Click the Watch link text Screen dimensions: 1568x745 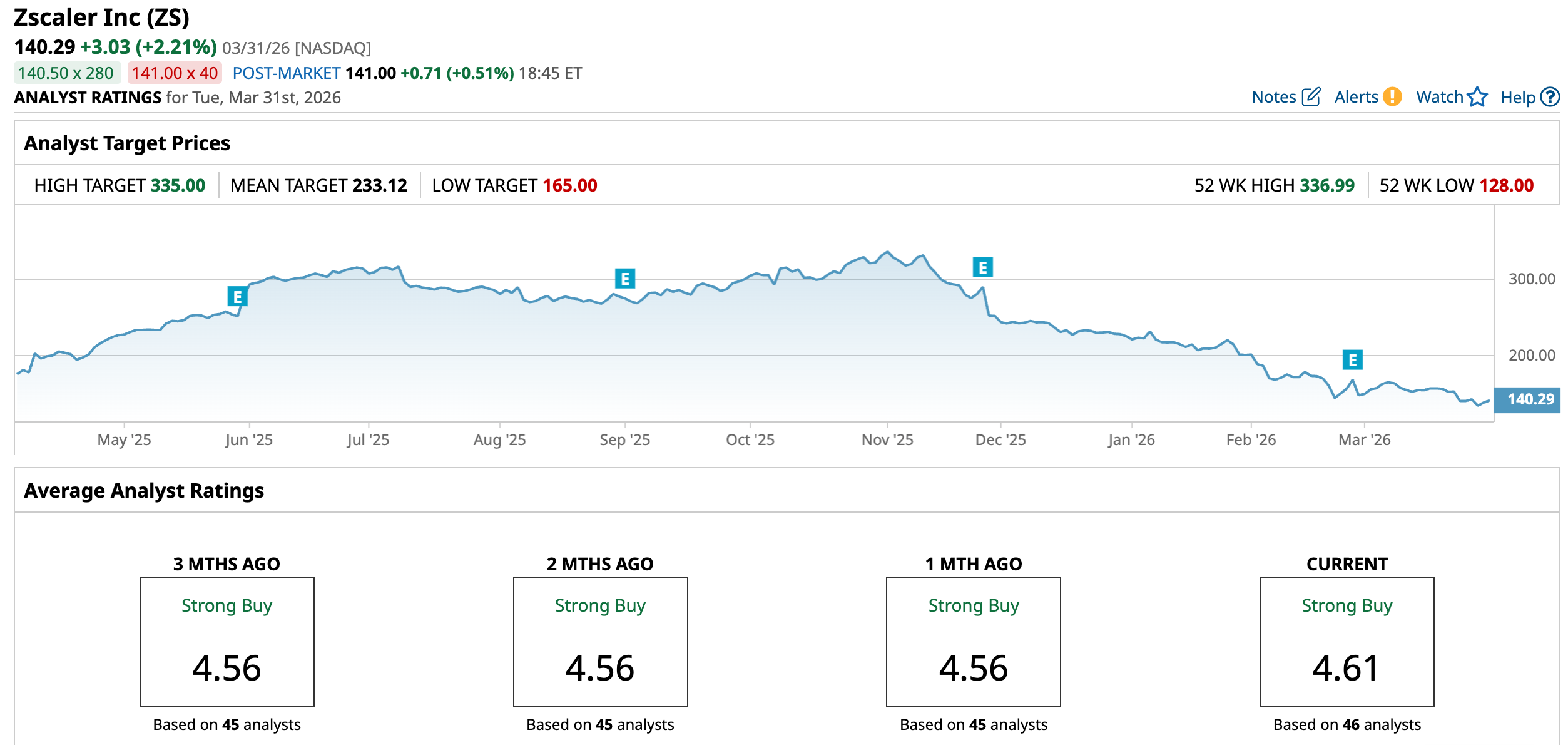click(1439, 97)
